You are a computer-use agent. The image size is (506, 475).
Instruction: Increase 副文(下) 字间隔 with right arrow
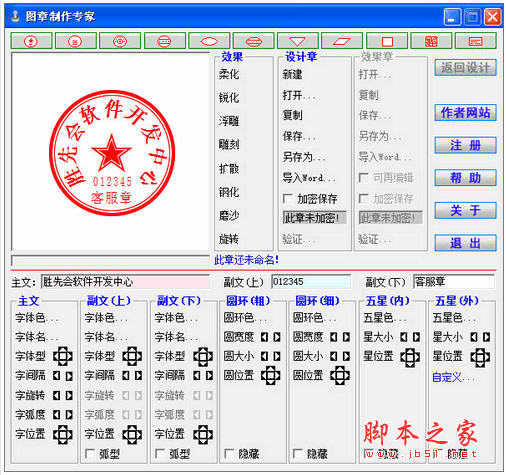click(209, 376)
